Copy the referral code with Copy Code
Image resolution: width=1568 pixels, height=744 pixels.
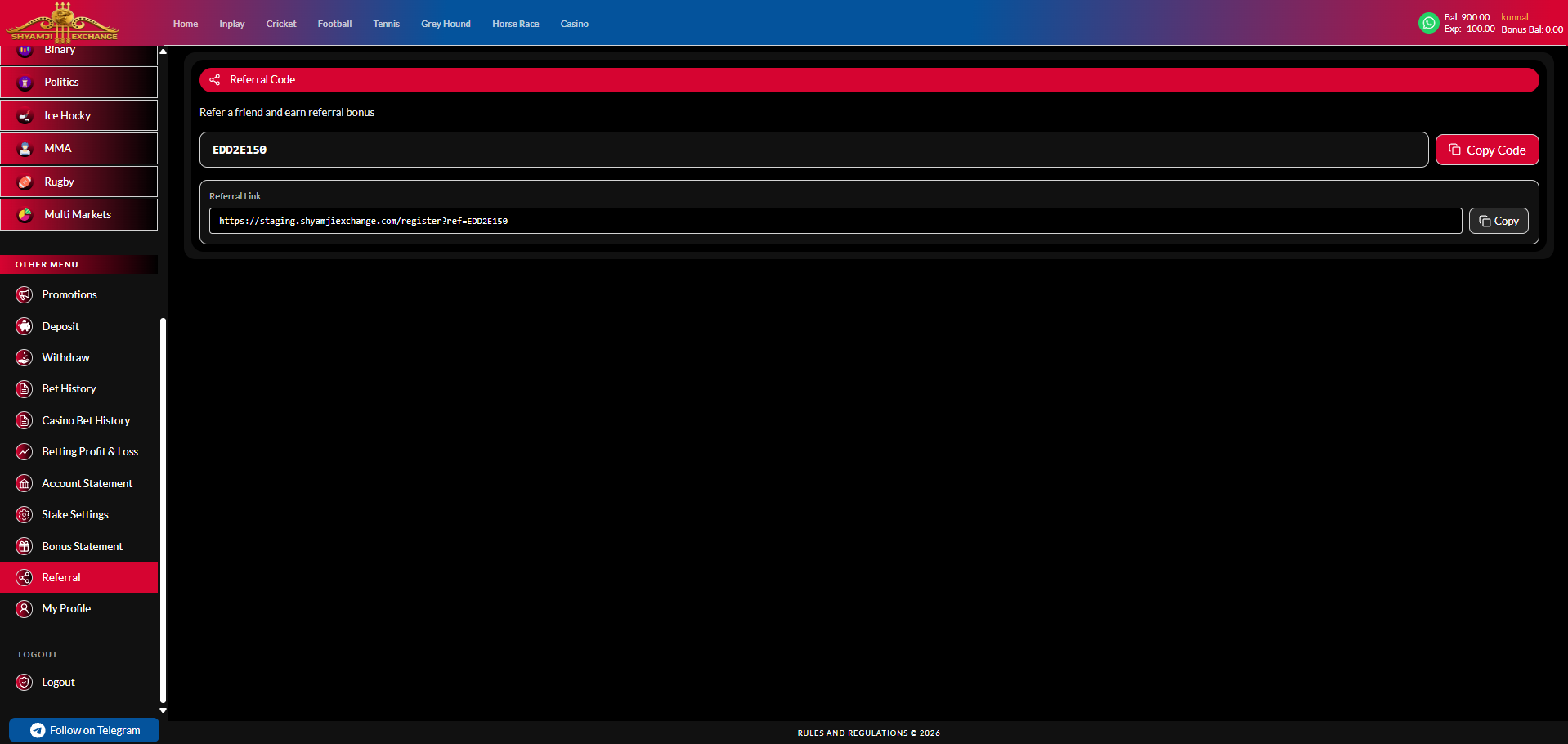point(1487,150)
